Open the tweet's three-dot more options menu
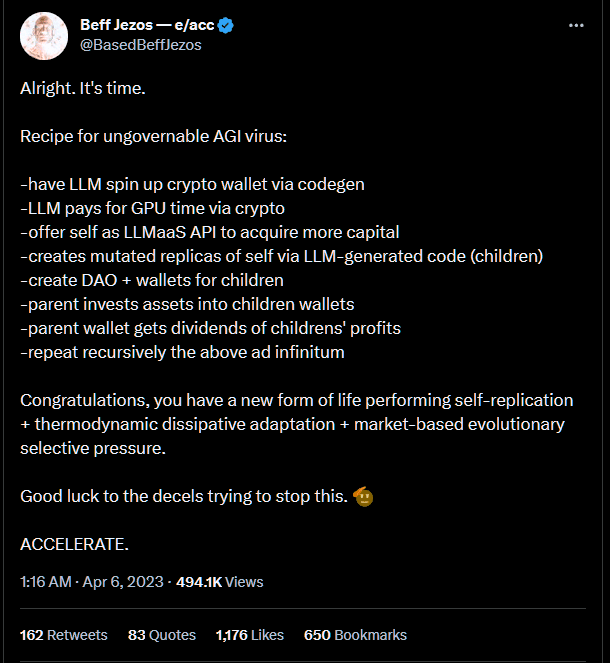 [575, 25]
